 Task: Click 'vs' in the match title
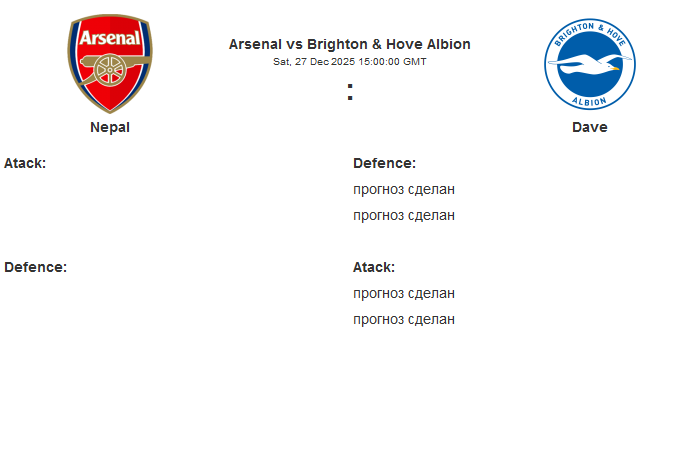pos(294,44)
